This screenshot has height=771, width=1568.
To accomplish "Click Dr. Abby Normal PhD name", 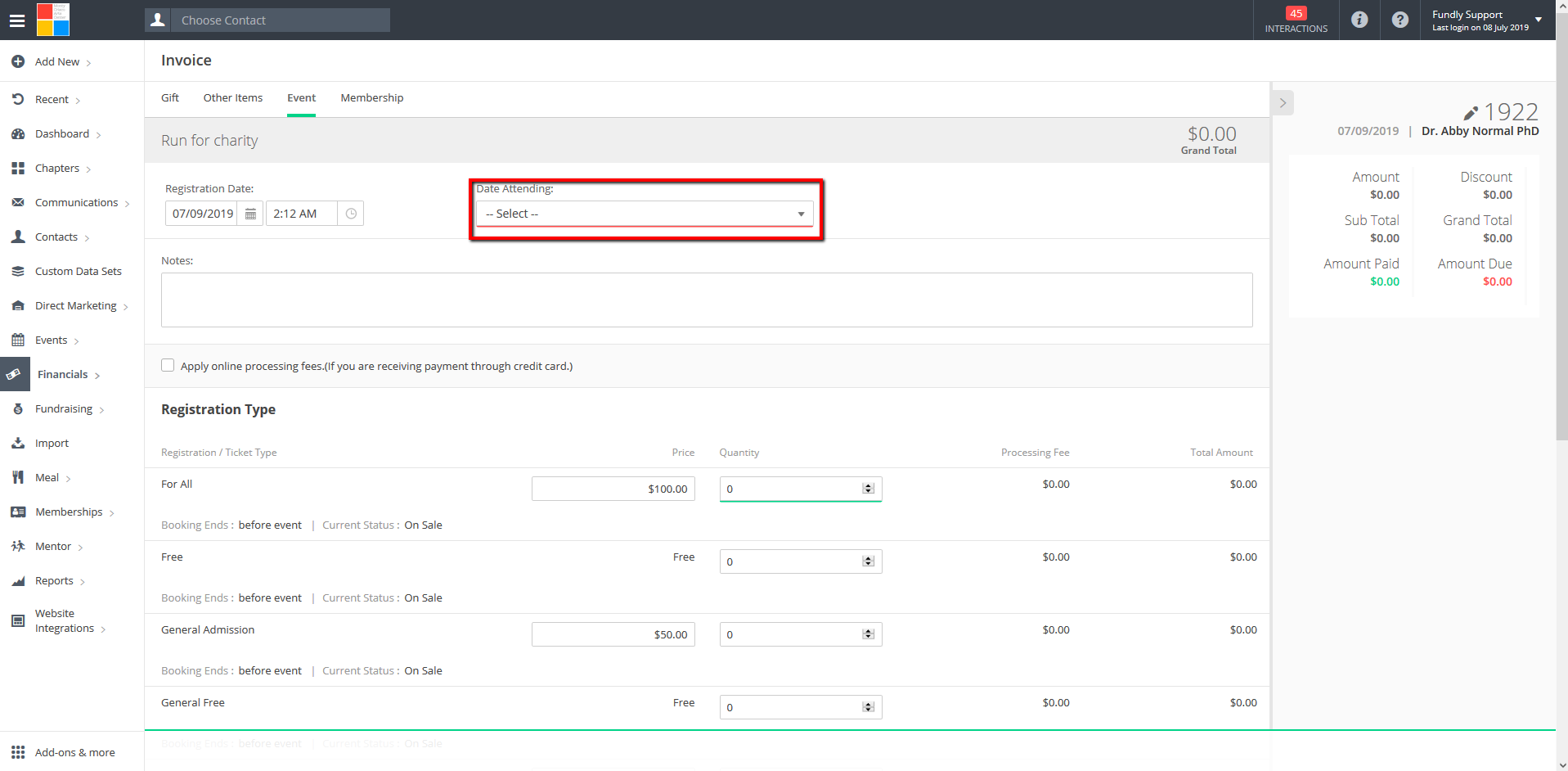I will (1480, 131).
